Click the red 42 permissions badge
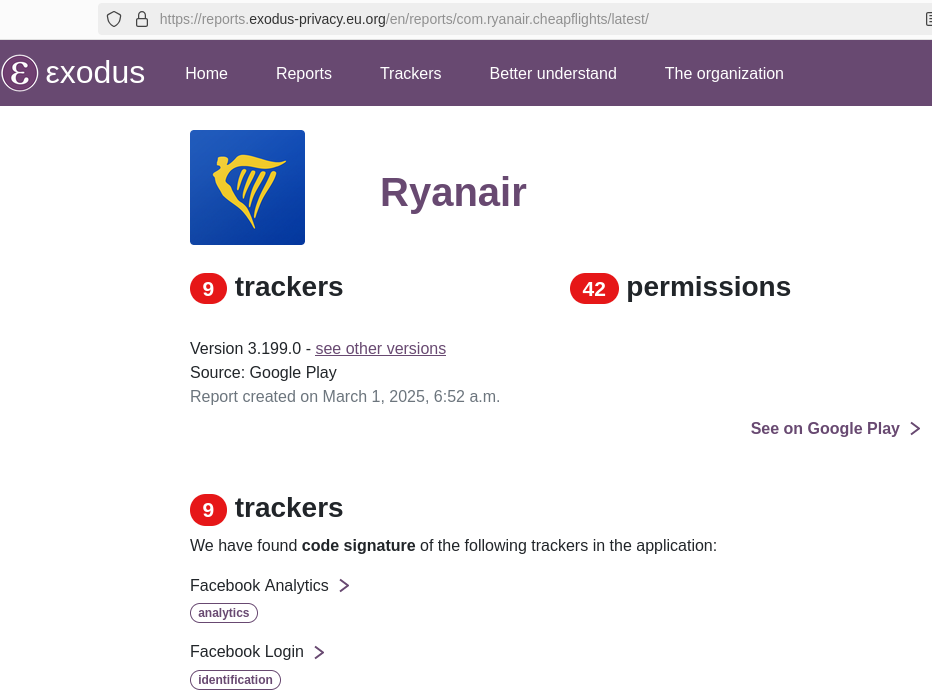The height and width of the screenshot is (697, 932). click(594, 289)
